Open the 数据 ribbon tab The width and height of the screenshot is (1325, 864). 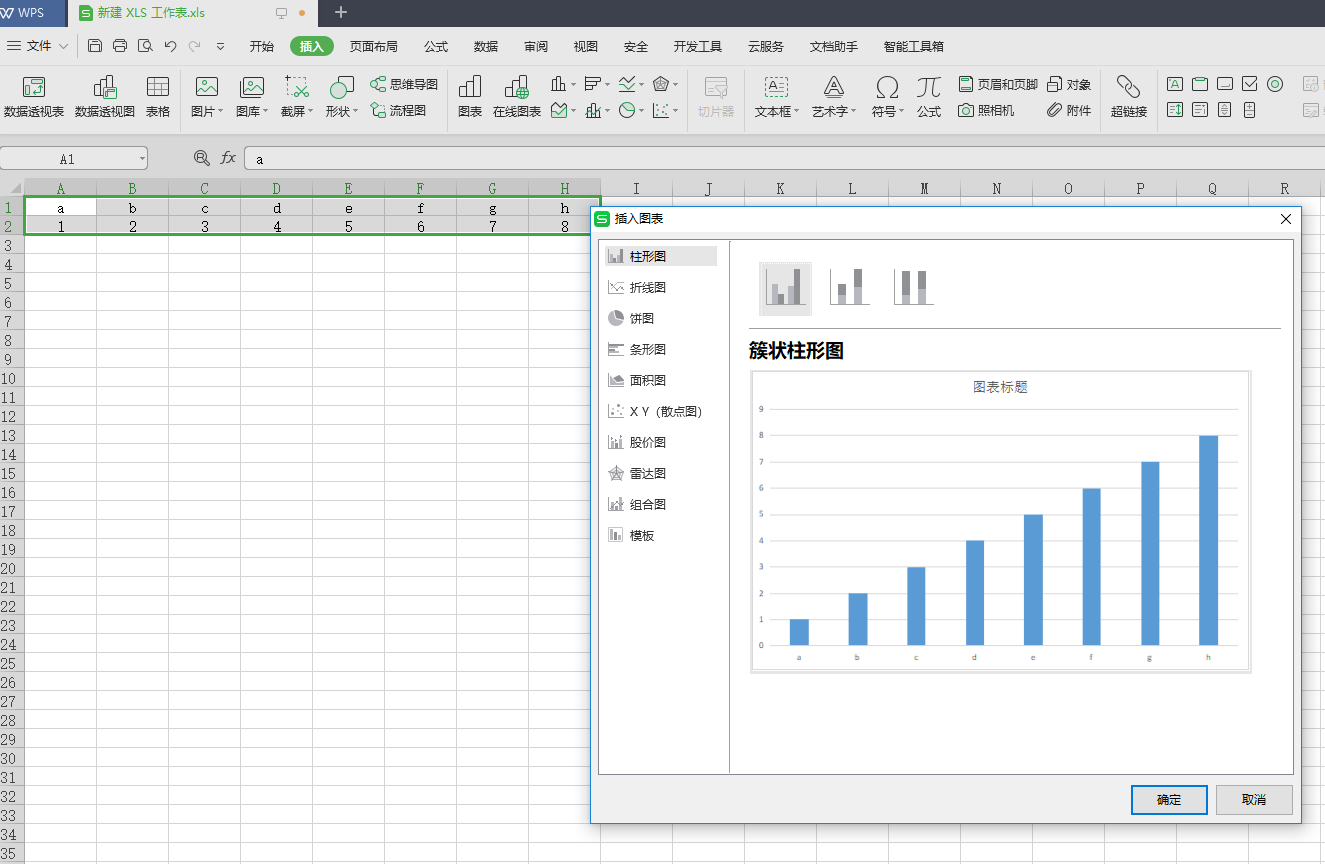(x=486, y=46)
